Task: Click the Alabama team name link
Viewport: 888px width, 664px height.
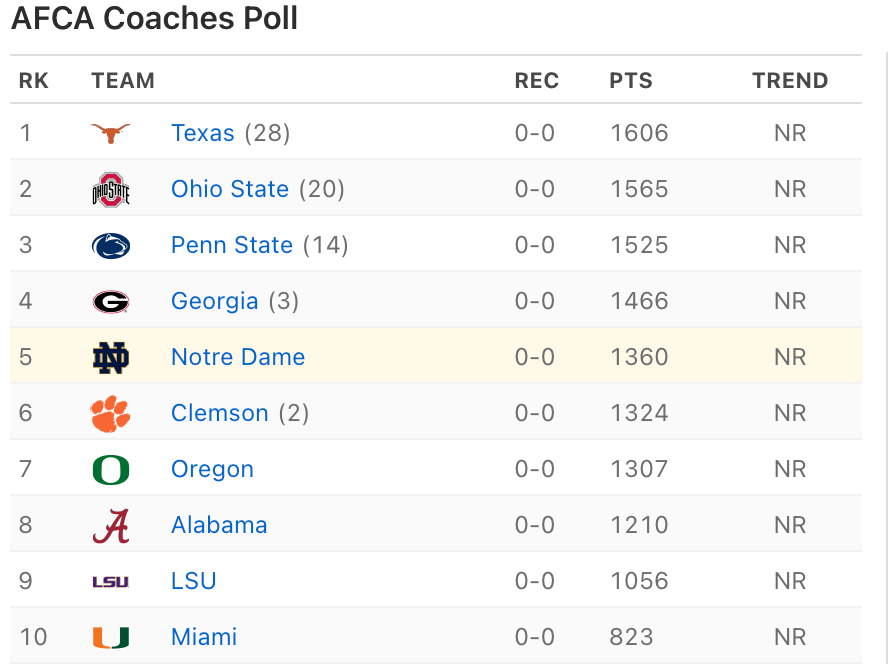Action: click(x=219, y=525)
